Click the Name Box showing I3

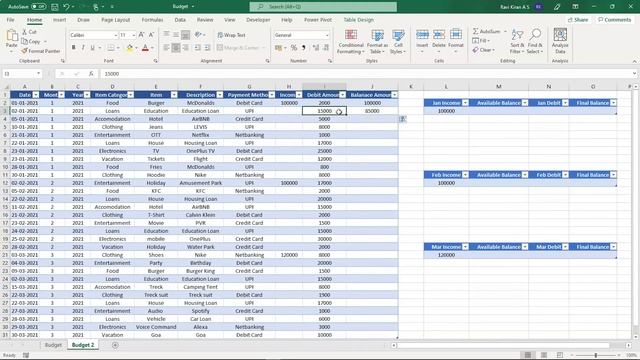point(22,74)
